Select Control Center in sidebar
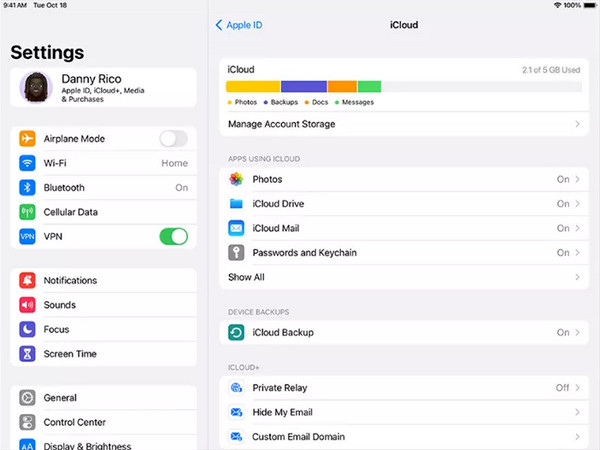 (x=104, y=422)
